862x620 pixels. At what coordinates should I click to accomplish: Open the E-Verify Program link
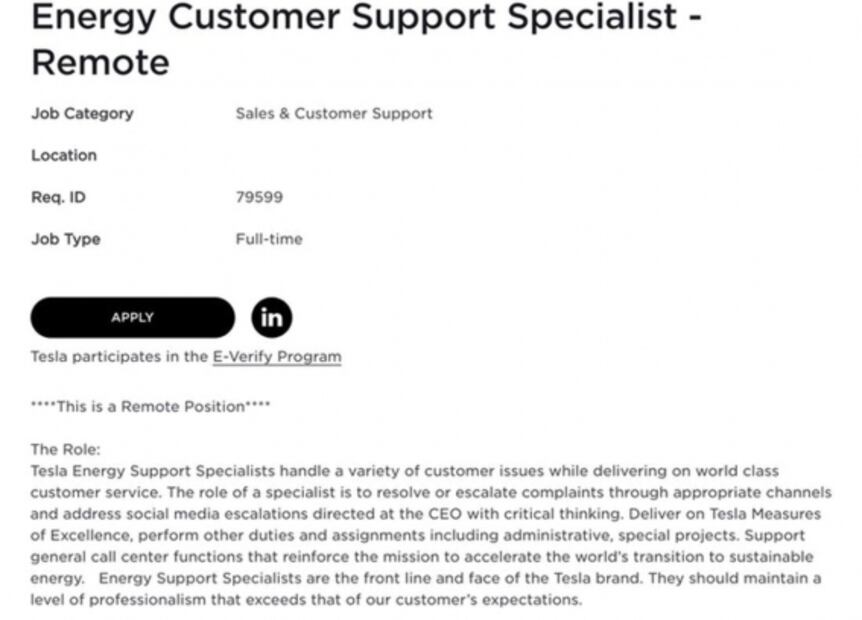(x=276, y=356)
